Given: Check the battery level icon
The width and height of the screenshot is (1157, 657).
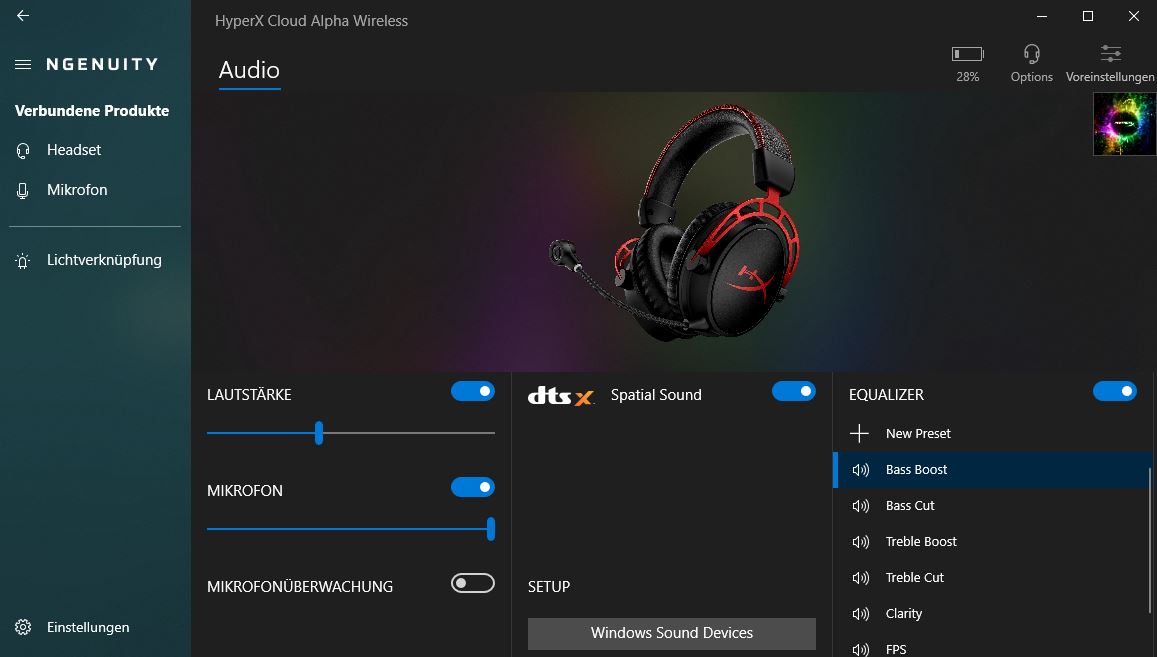Looking at the screenshot, I should click(967, 54).
